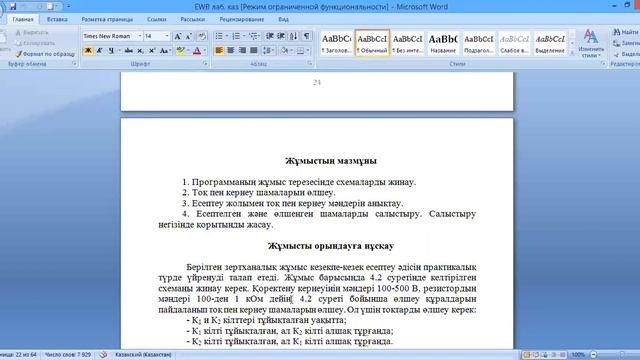The image size is (640, 360).
Task: Apply the Подзаголовок style
Action: click(479, 43)
